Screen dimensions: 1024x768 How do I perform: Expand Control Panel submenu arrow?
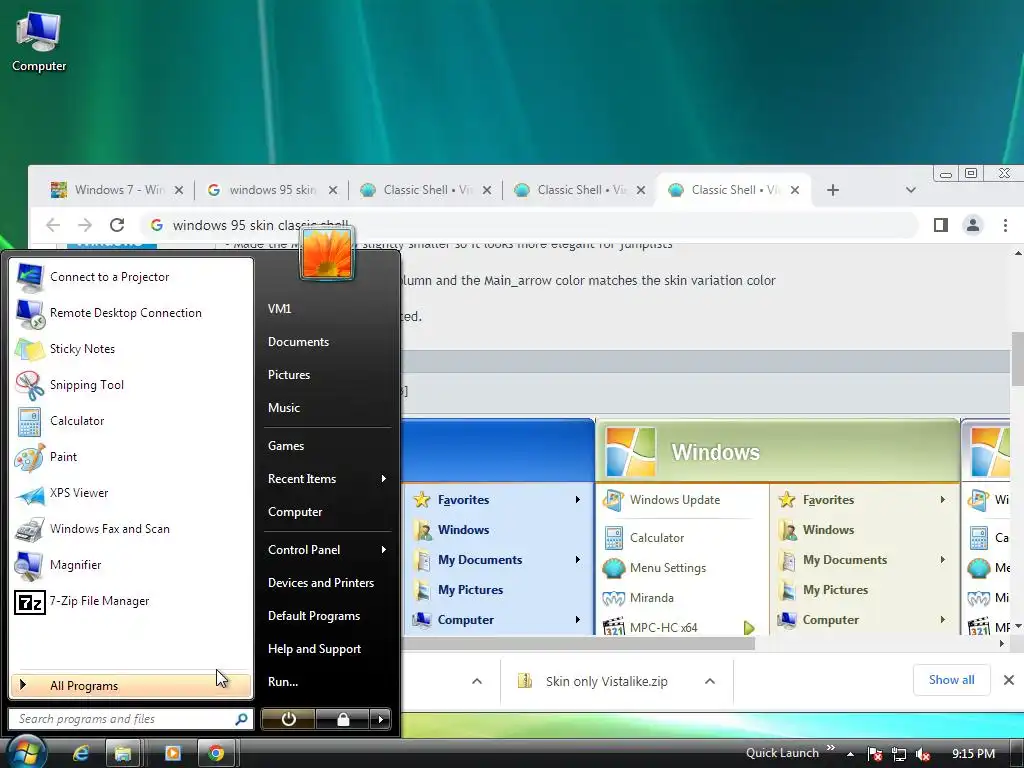pos(383,550)
